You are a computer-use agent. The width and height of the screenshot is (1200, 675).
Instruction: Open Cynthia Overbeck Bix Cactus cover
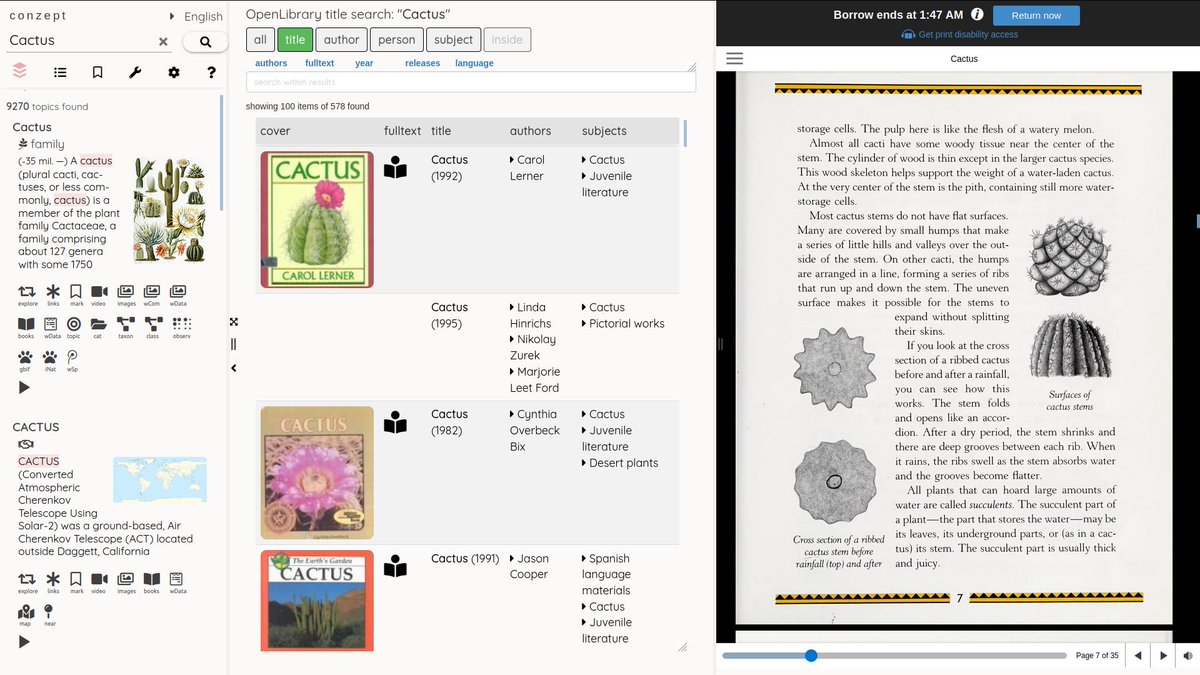pos(317,473)
